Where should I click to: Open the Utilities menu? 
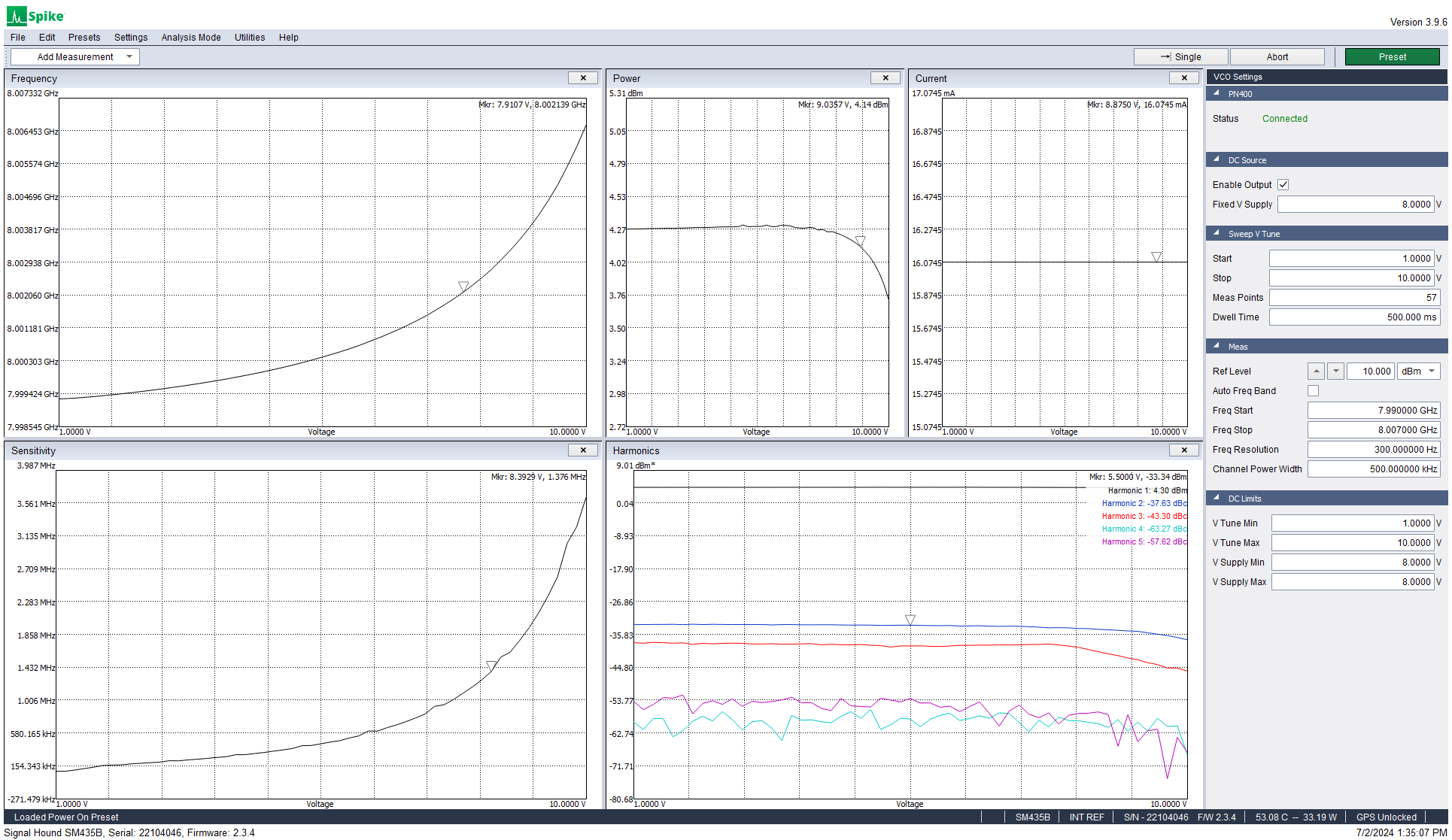pos(250,38)
